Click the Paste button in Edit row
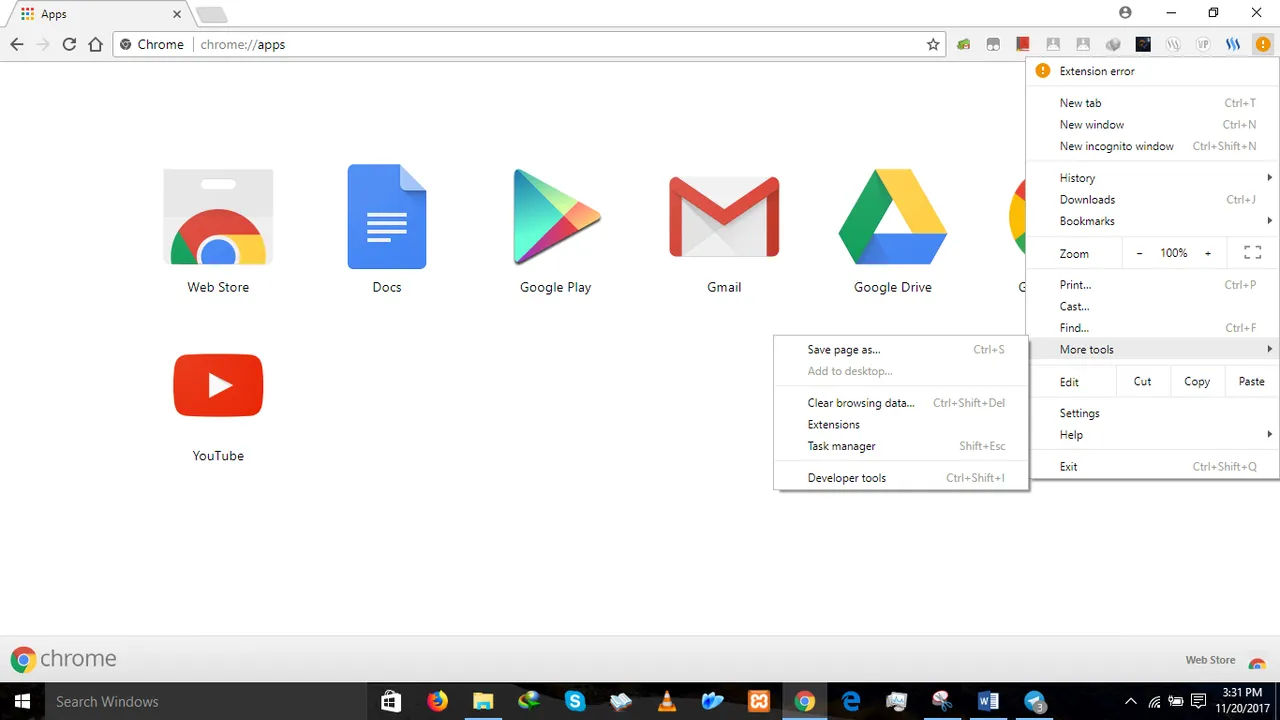 [1251, 382]
